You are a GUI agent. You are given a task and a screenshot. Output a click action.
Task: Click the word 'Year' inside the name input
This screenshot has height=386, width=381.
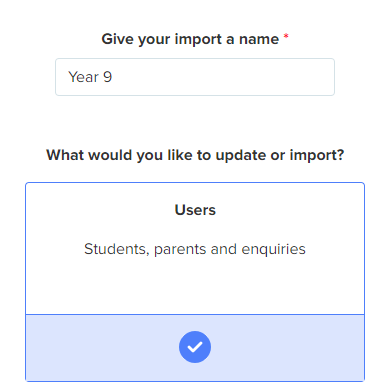(83, 77)
